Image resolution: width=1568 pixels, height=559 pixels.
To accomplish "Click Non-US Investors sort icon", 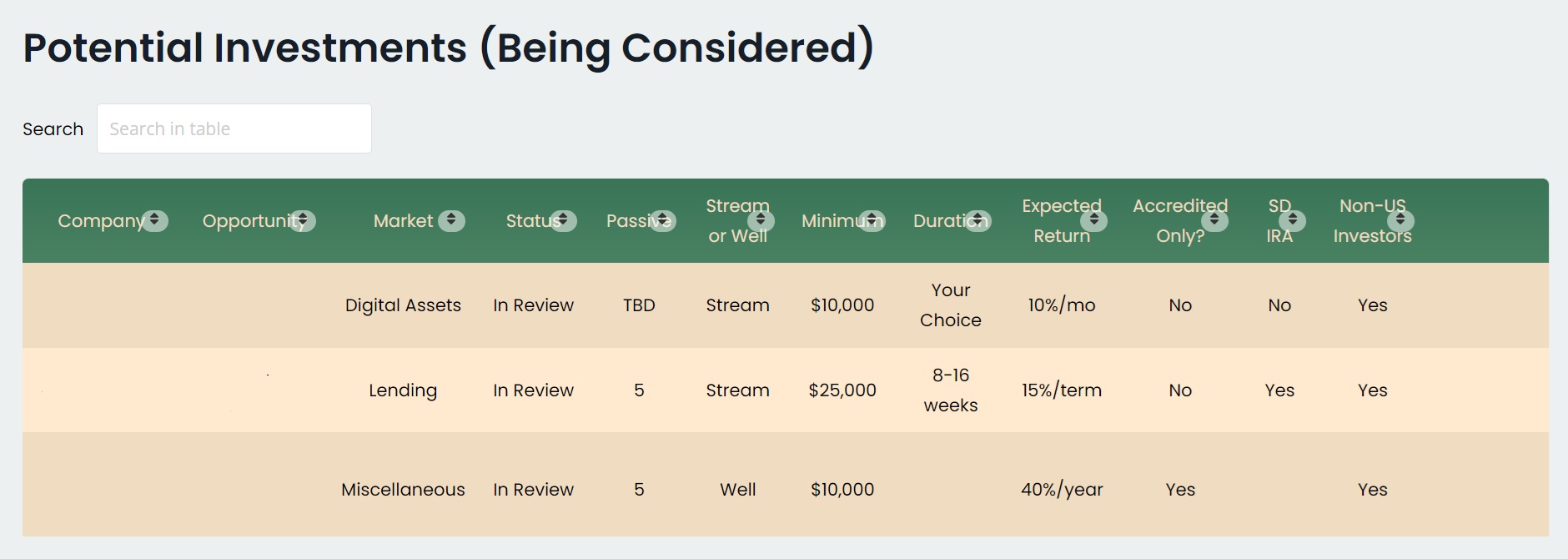I will point(1400,220).
